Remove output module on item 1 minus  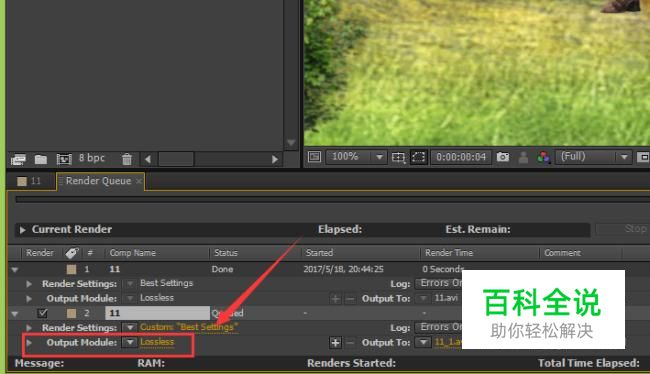coord(350,299)
